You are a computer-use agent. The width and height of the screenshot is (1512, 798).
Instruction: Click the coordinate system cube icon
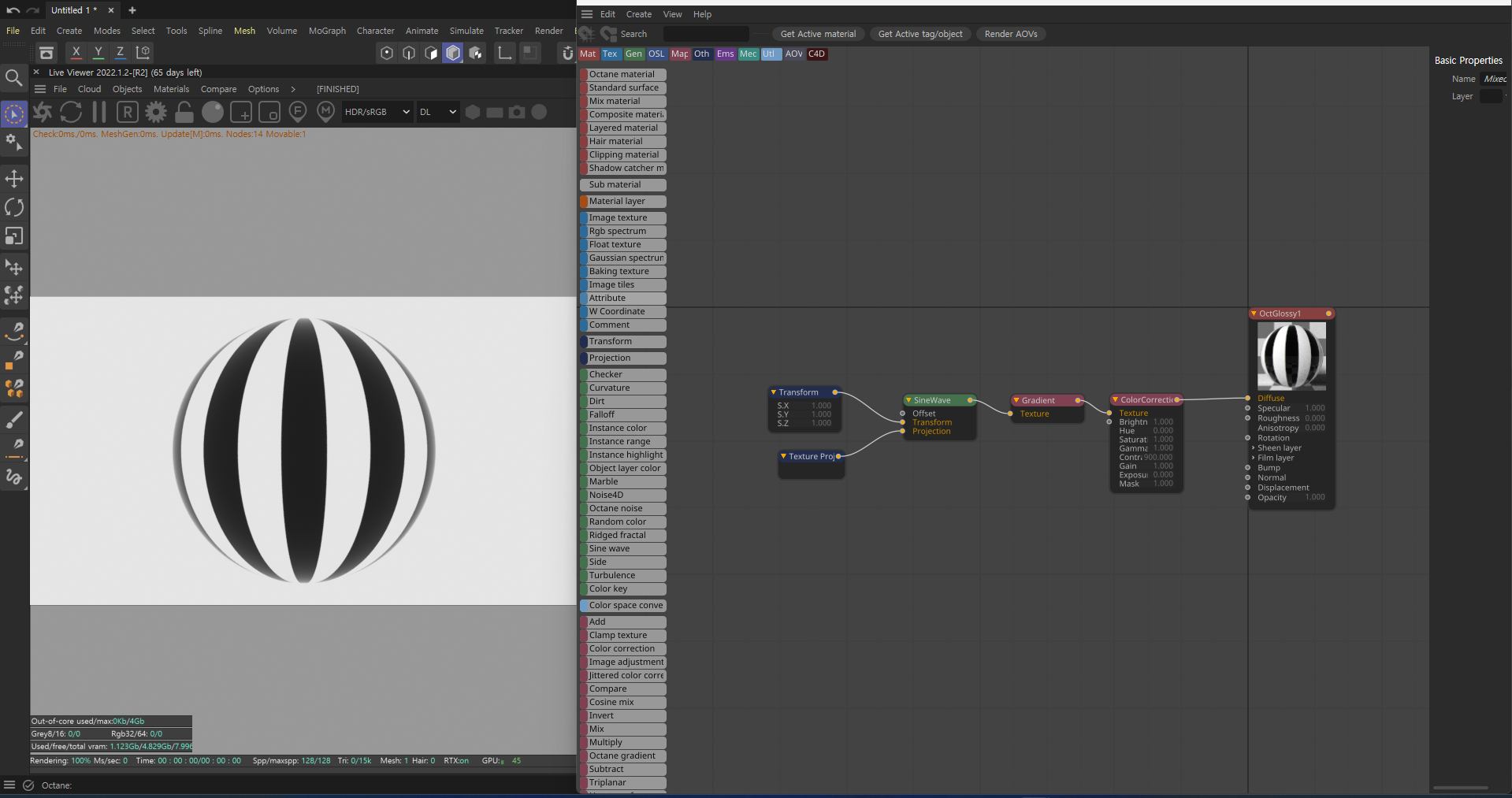143,52
